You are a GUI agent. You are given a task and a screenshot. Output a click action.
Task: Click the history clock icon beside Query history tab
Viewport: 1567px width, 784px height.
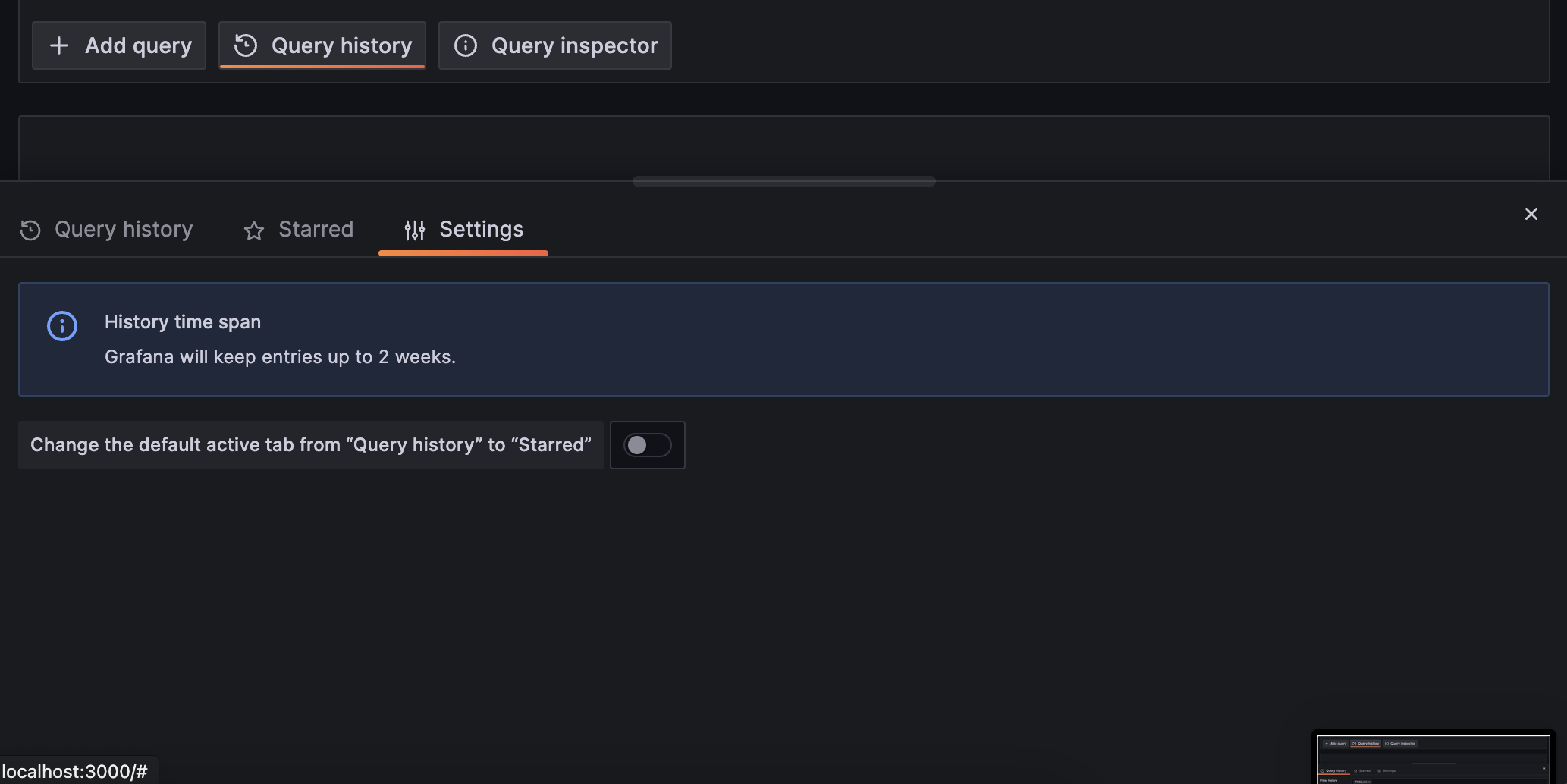pos(30,230)
